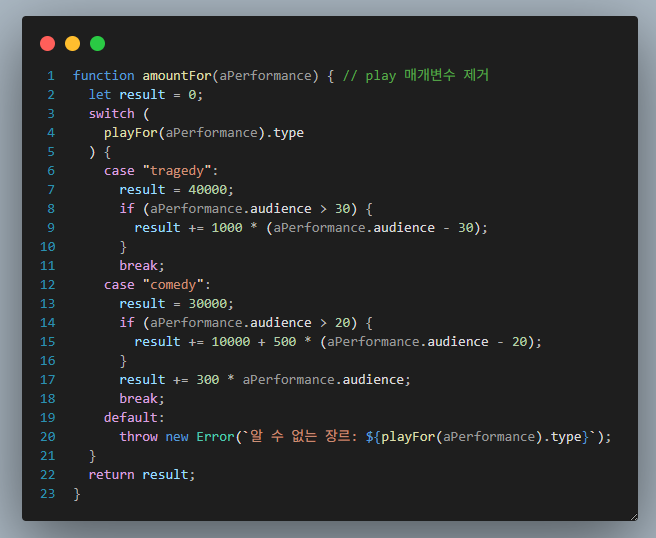
Task: Click "result += 300" on line 17
Action: tap(169, 380)
